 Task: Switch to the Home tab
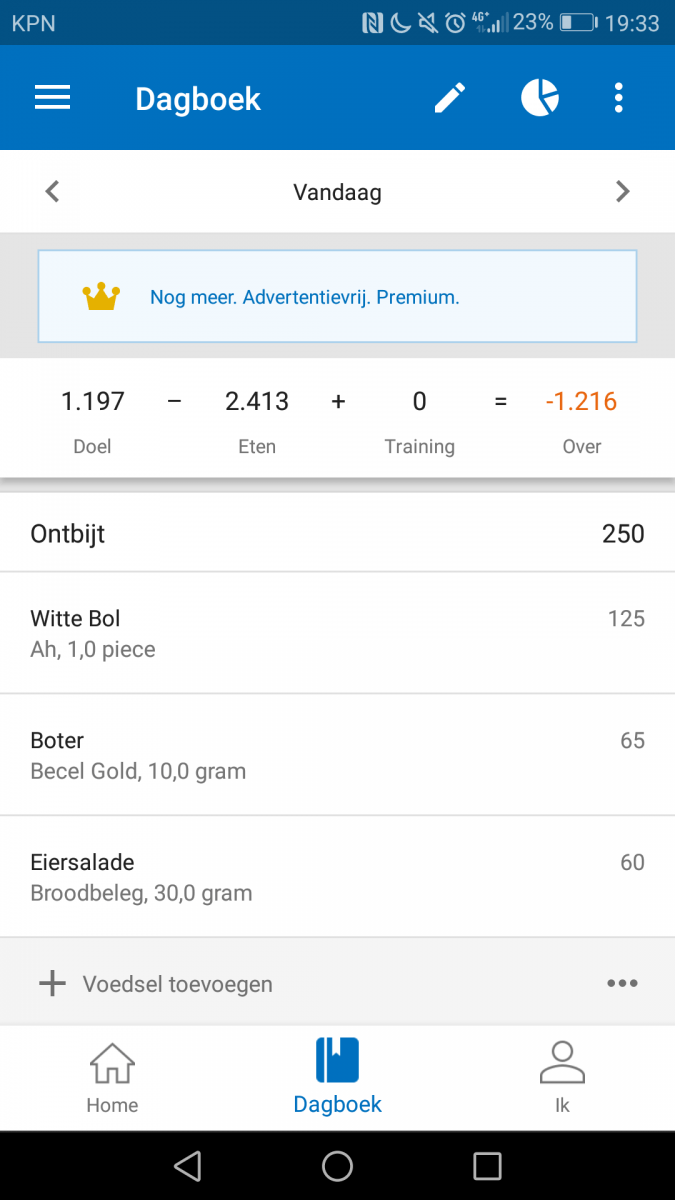[112, 1078]
